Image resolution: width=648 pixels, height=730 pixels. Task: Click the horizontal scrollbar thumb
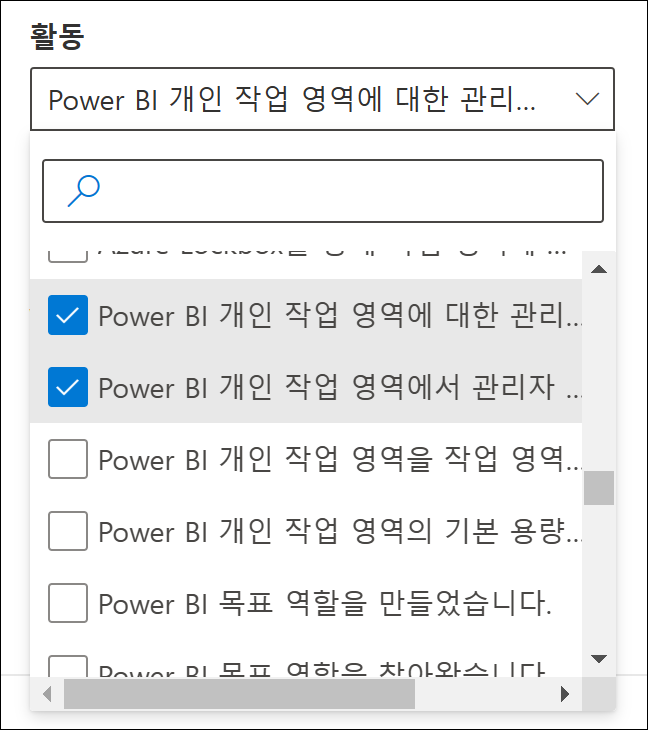239,694
